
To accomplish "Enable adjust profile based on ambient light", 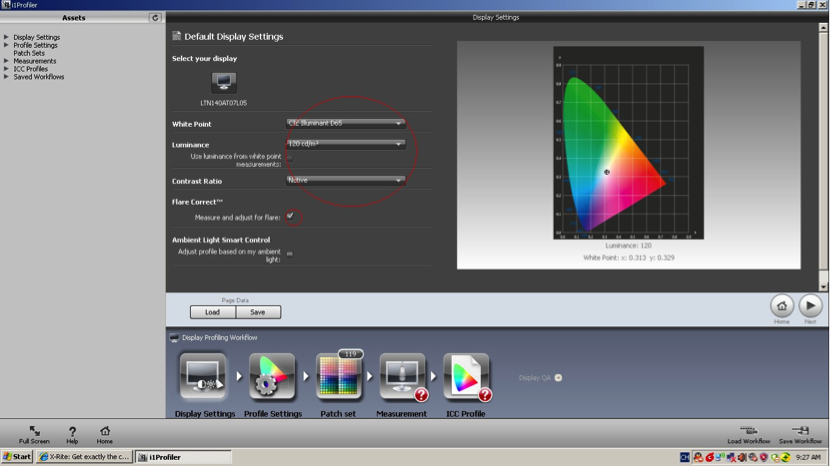I will (290, 254).
